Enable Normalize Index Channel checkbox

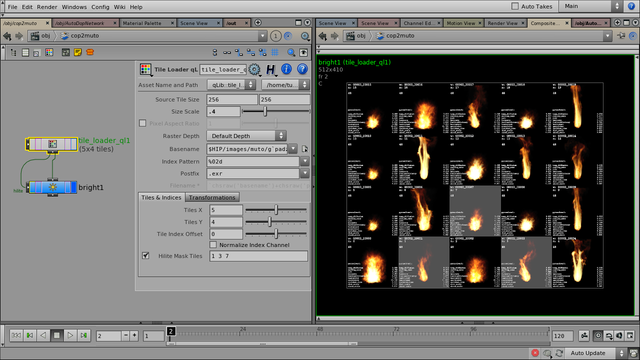213,245
